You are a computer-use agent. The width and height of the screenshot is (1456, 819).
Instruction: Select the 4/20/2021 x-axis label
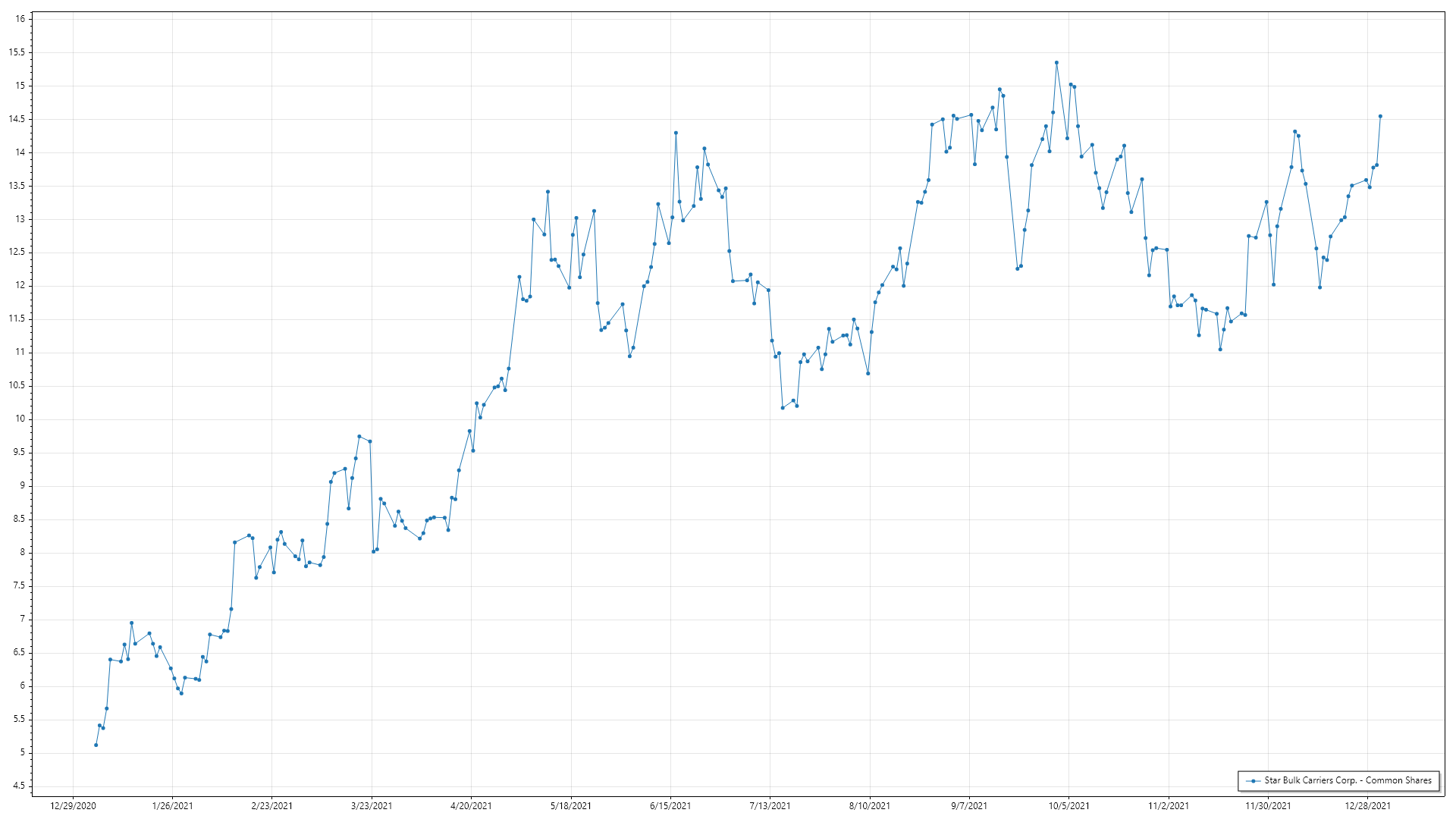click(471, 806)
